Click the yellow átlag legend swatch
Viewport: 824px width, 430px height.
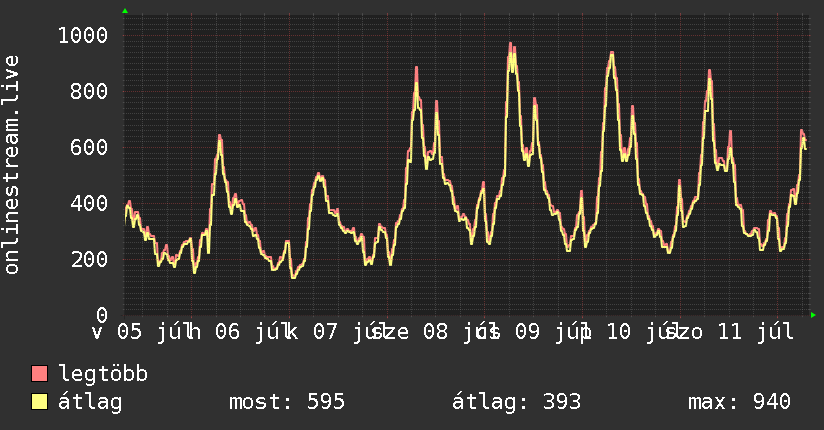(x=39, y=402)
